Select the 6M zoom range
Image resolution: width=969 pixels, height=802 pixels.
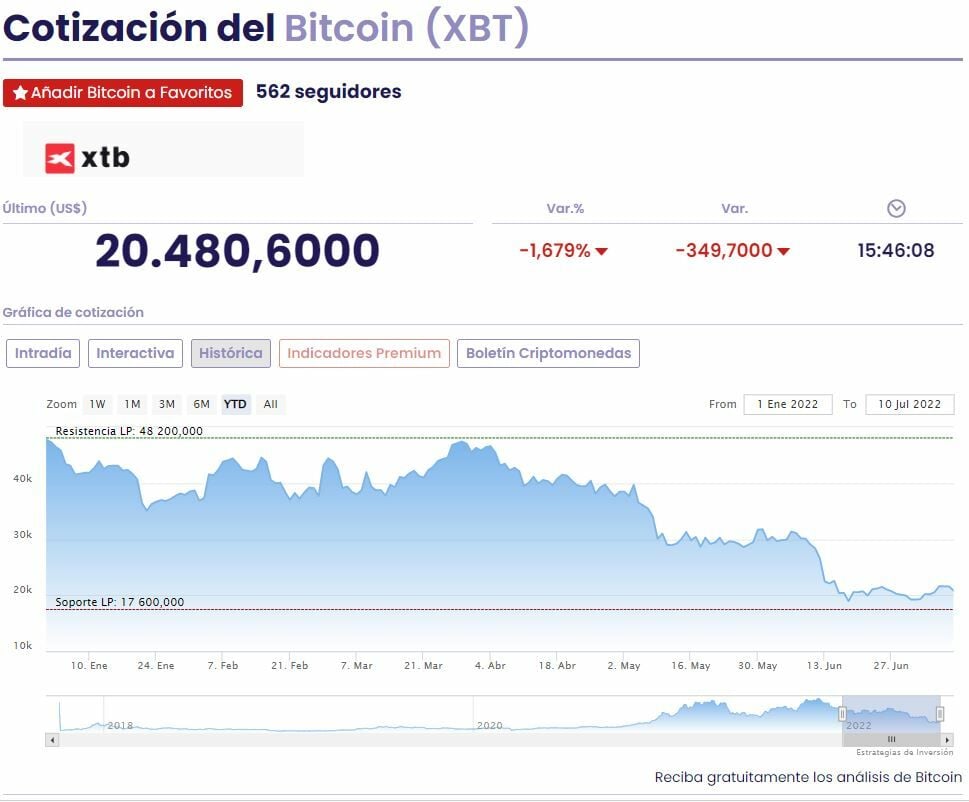click(201, 404)
